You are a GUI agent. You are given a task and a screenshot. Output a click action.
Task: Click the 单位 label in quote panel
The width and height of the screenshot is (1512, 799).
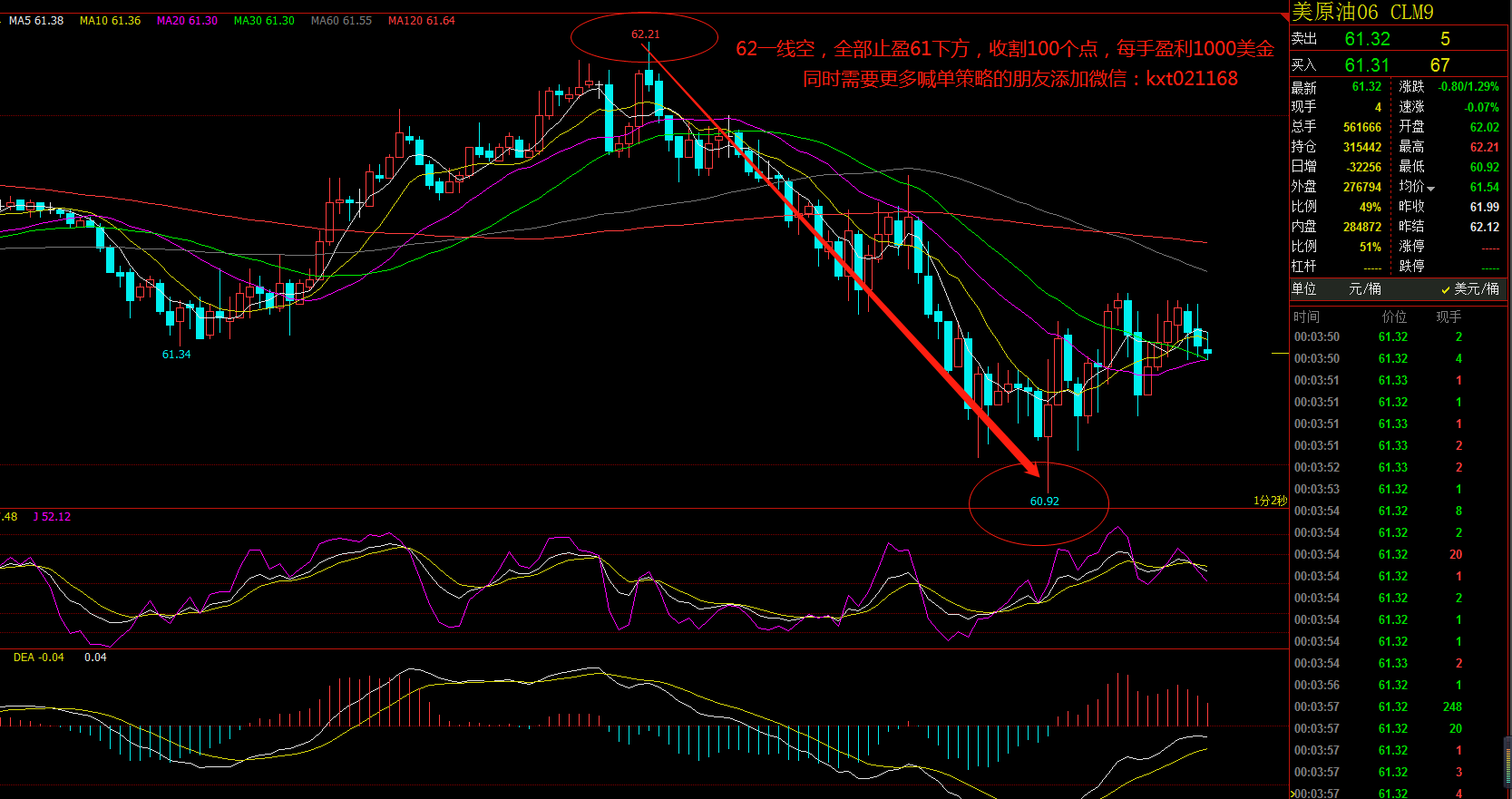(1304, 288)
